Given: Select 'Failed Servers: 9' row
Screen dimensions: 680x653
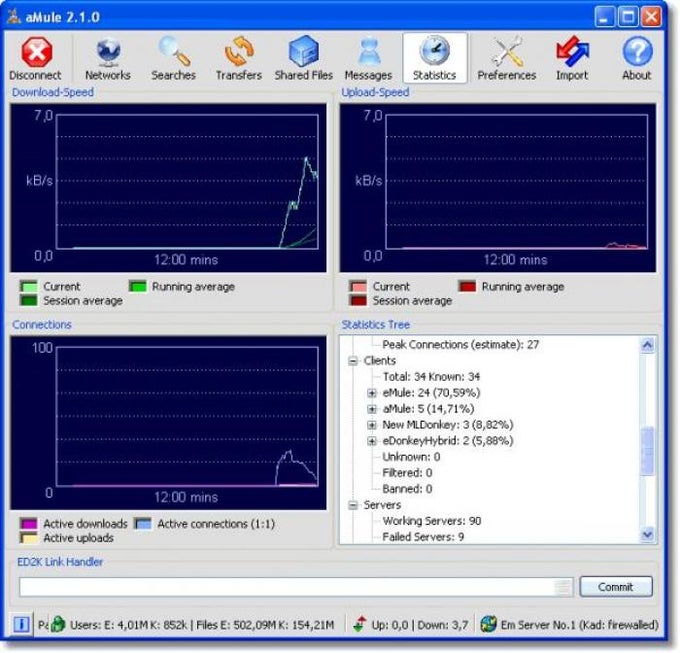Looking at the screenshot, I should 423,537.
